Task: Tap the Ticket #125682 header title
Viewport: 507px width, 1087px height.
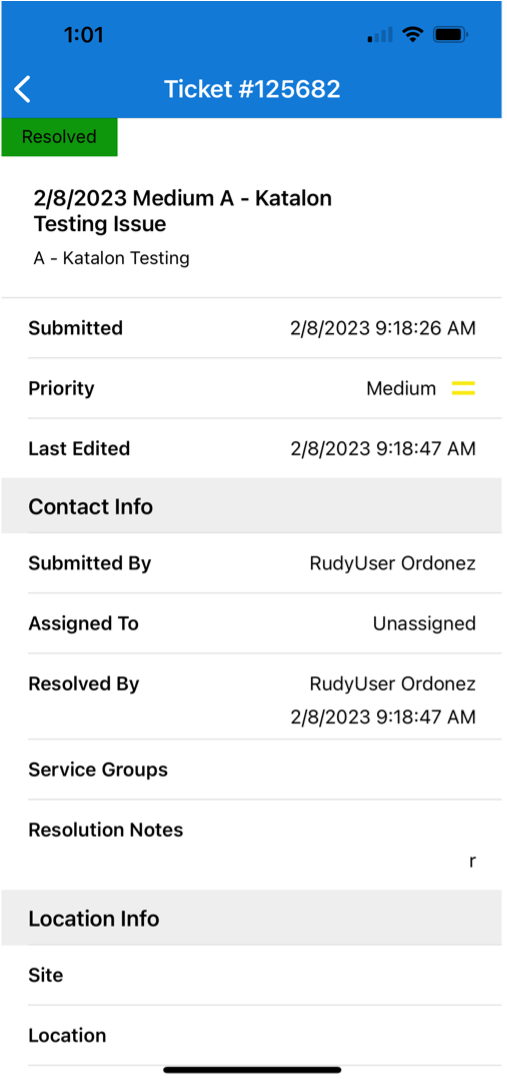Action: [252, 89]
